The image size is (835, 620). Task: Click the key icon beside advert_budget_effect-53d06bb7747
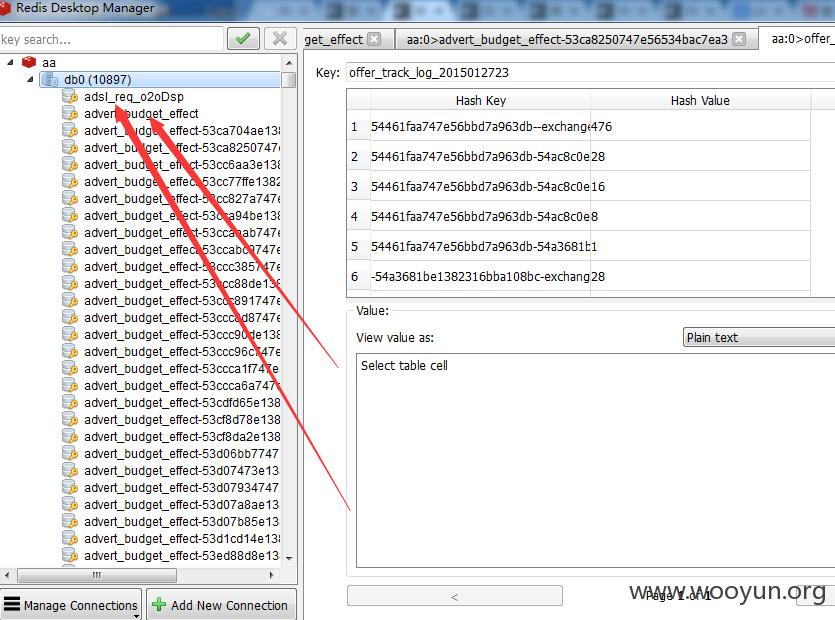70,454
